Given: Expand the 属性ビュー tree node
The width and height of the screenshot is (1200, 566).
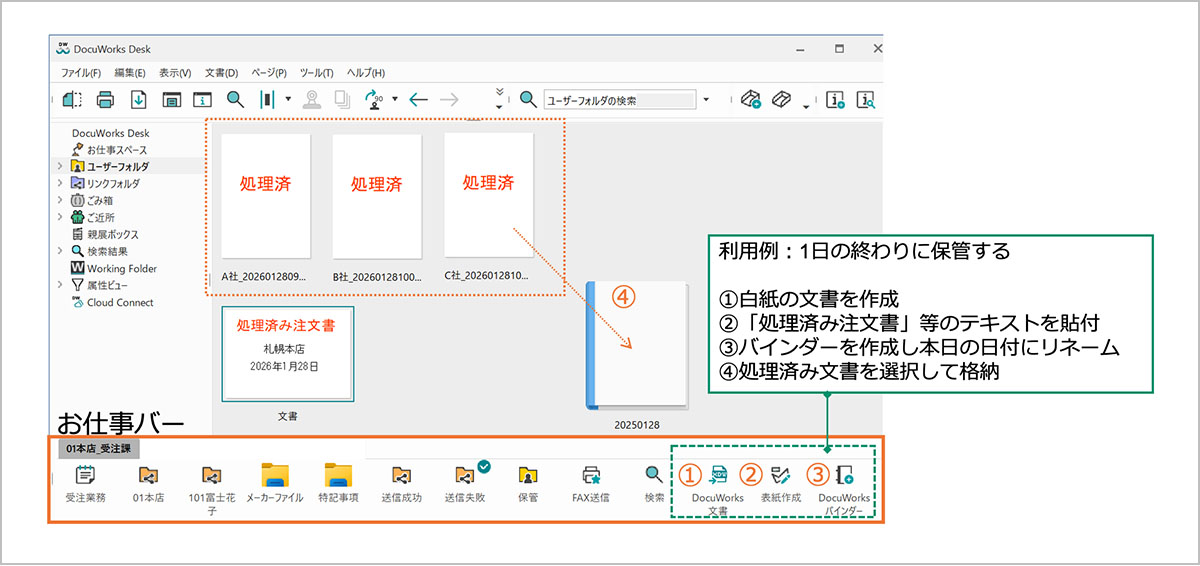Looking at the screenshot, I should [60, 285].
